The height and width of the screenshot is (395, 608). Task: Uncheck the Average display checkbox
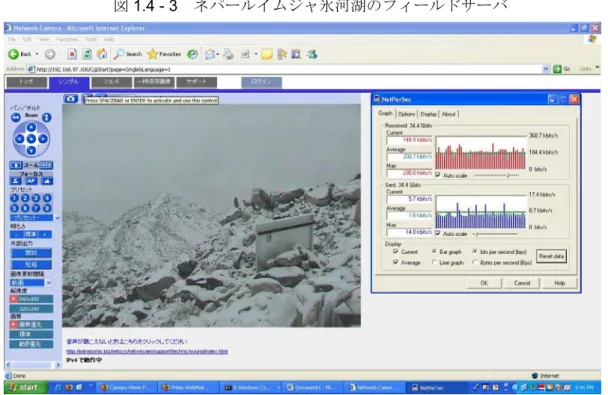point(396,262)
